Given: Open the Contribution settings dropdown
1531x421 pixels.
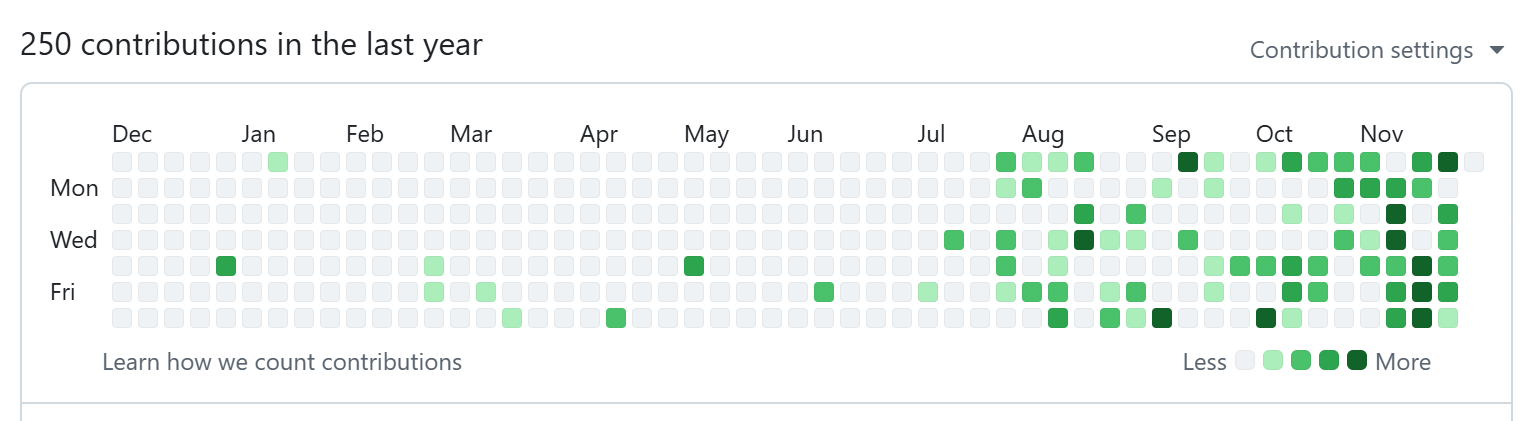Looking at the screenshot, I should click(1361, 50).
